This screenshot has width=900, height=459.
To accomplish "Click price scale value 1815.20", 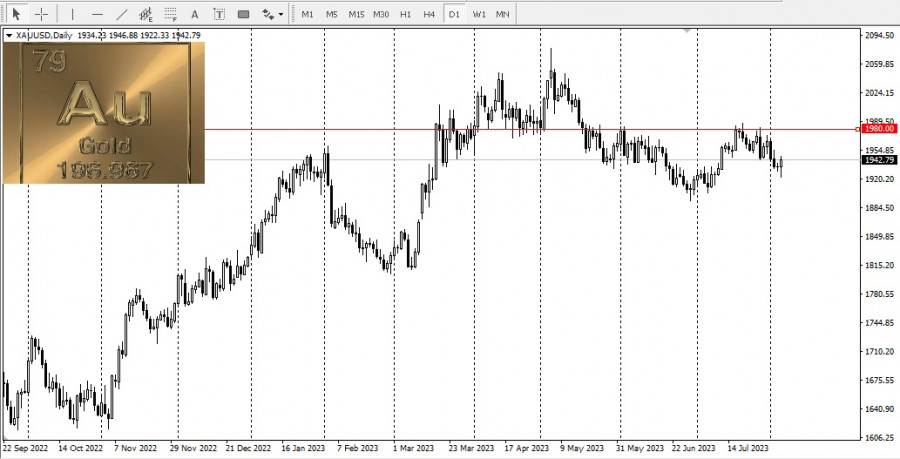I will pyautogui.click(x=879, y=265).
